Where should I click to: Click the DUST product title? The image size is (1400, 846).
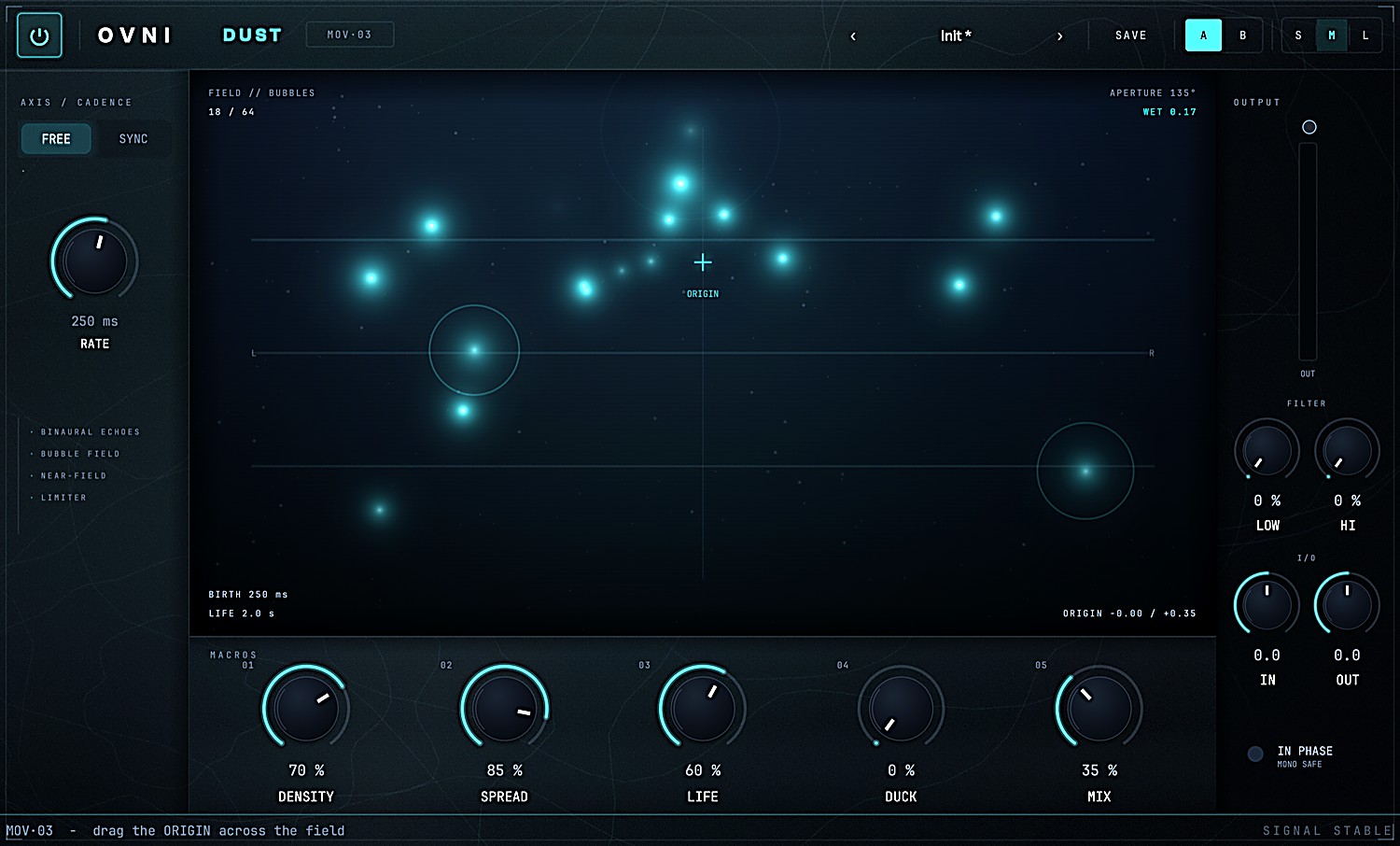[x=252, y=35]
